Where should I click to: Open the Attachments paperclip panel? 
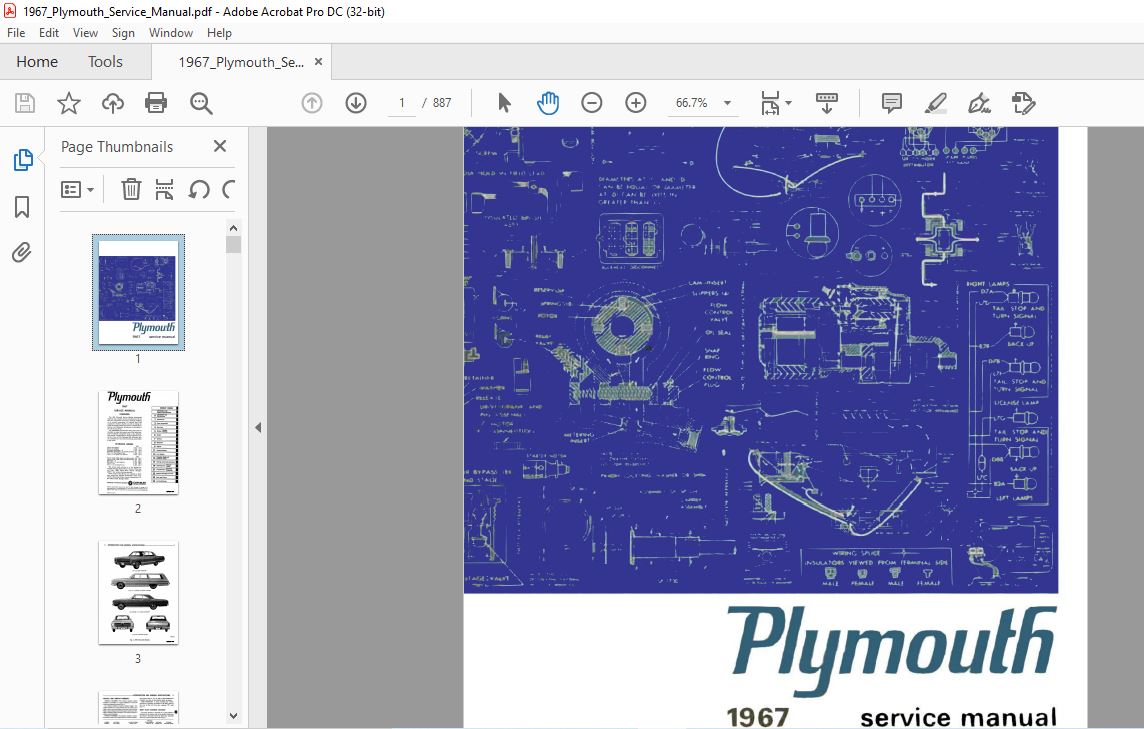[x=22, y=252]
